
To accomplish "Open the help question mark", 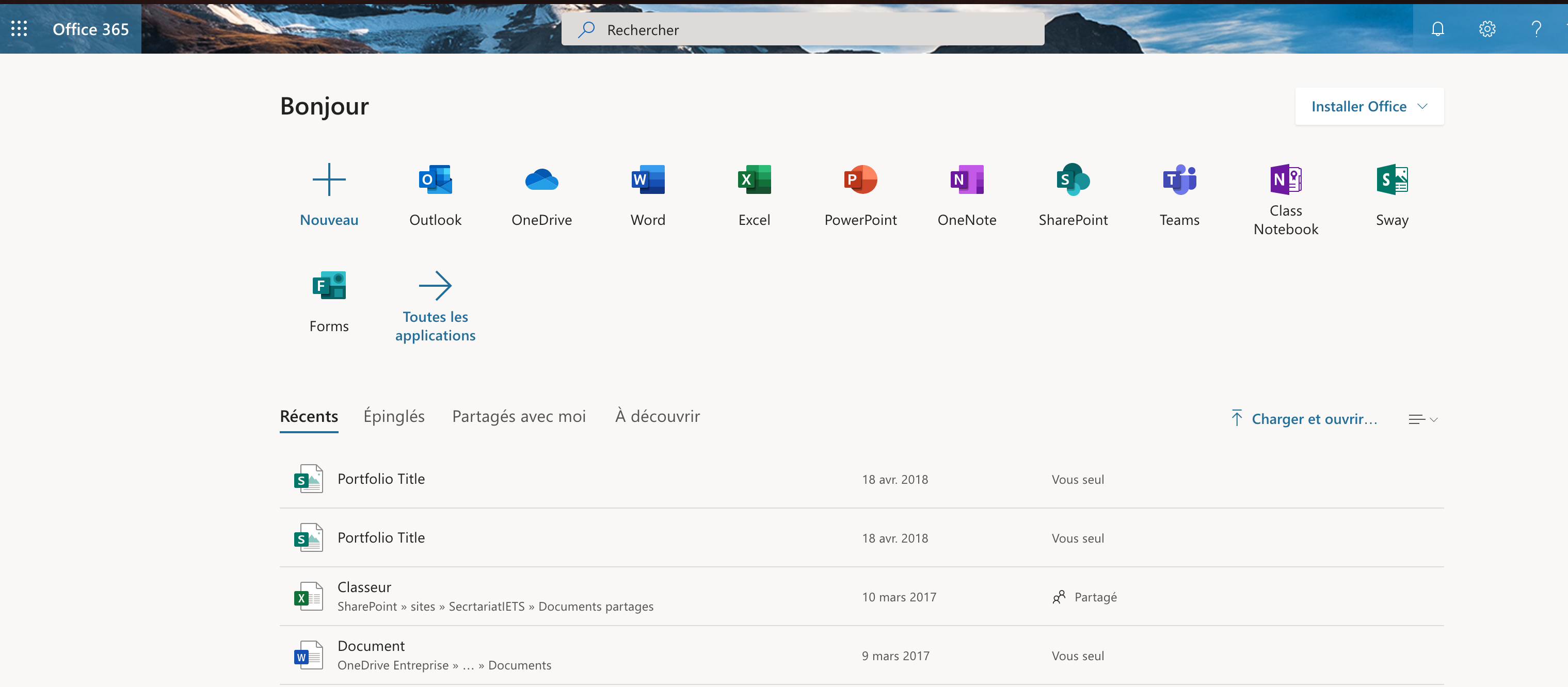I will [x=1537, y=28].
